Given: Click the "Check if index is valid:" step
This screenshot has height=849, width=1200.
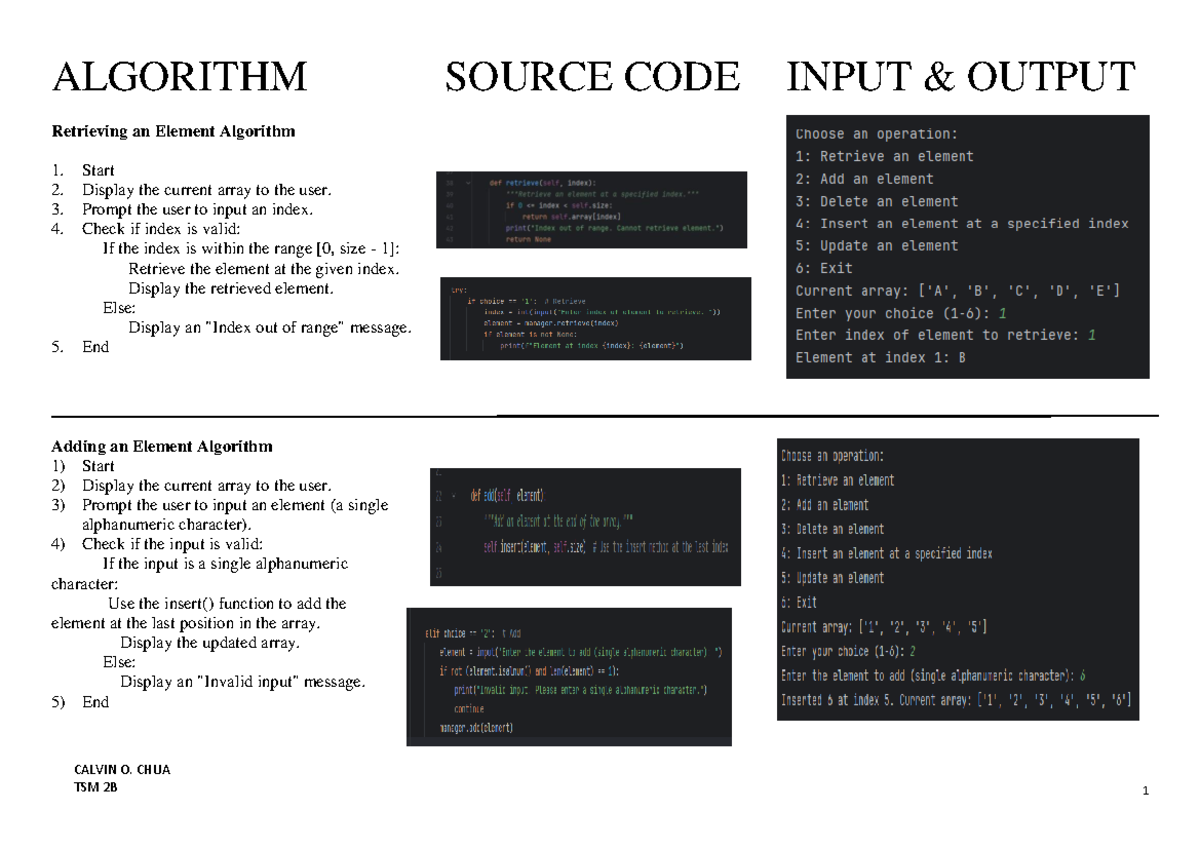Looking at the screenshot, I should (161, 229).
